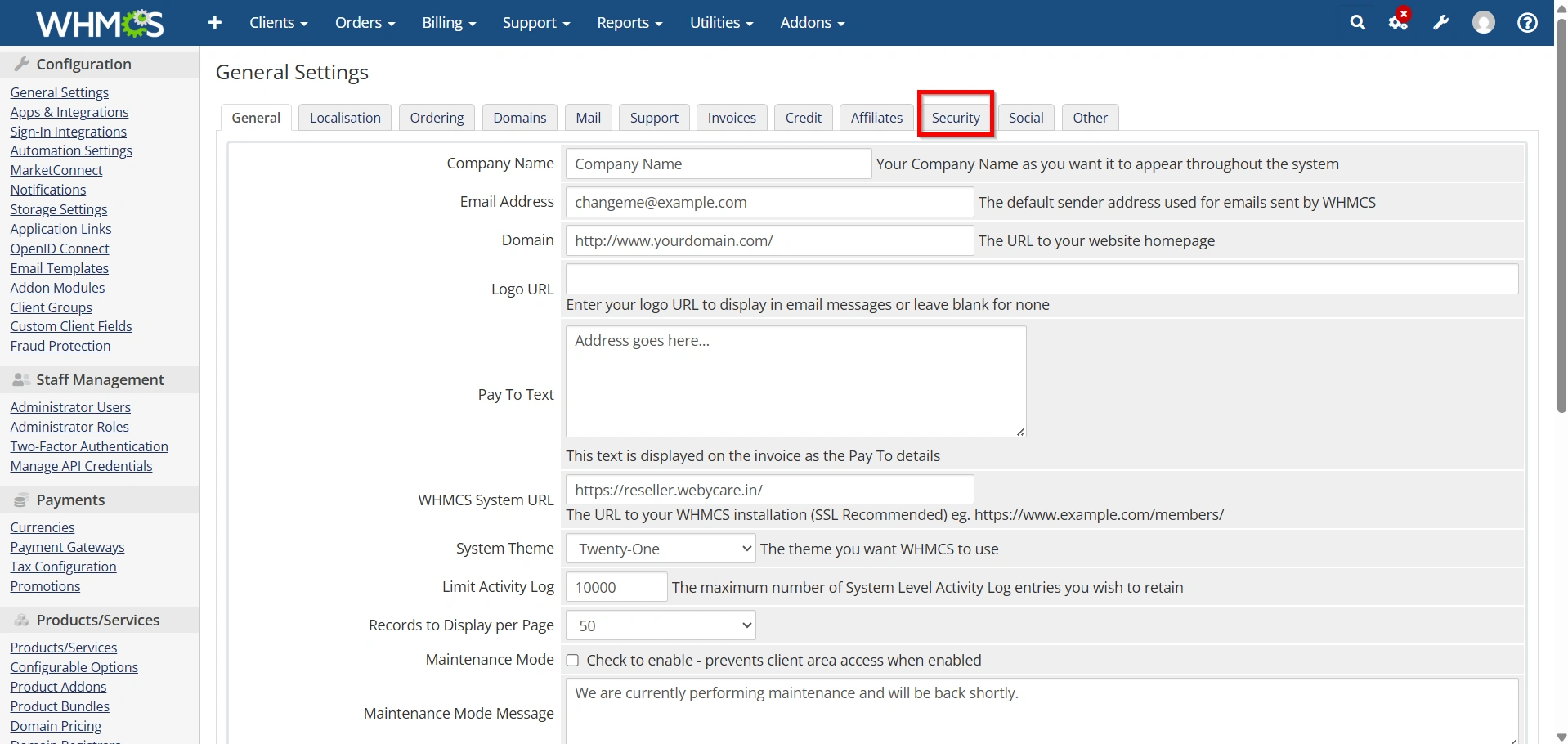Click the Email Address input field
Viewport: 1568px width, 744px height.
click(769, 202)
